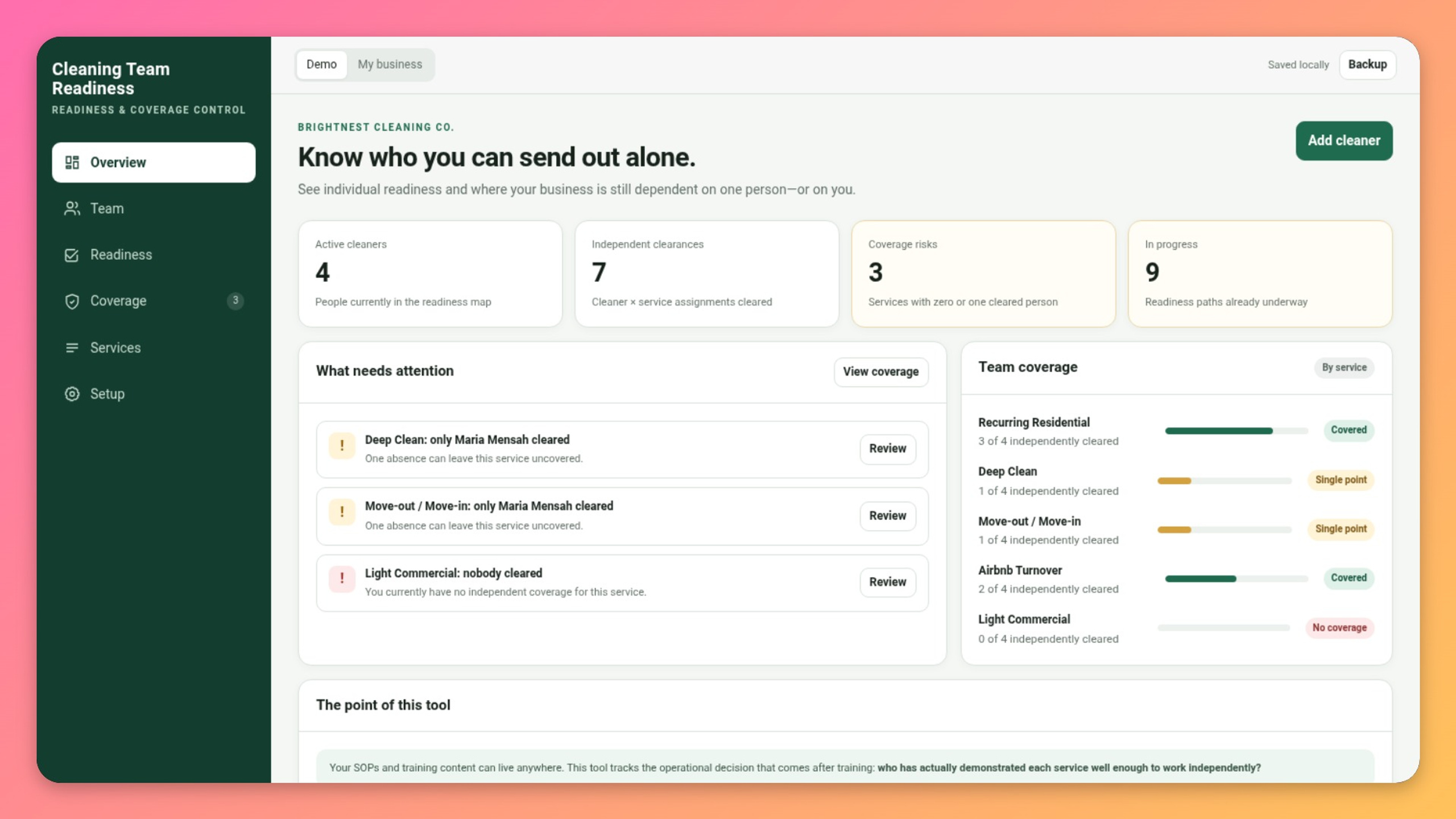Click the By service pill in Team coverage
The width and height of the screenshot is (1456, 819).
[1344, 367]
